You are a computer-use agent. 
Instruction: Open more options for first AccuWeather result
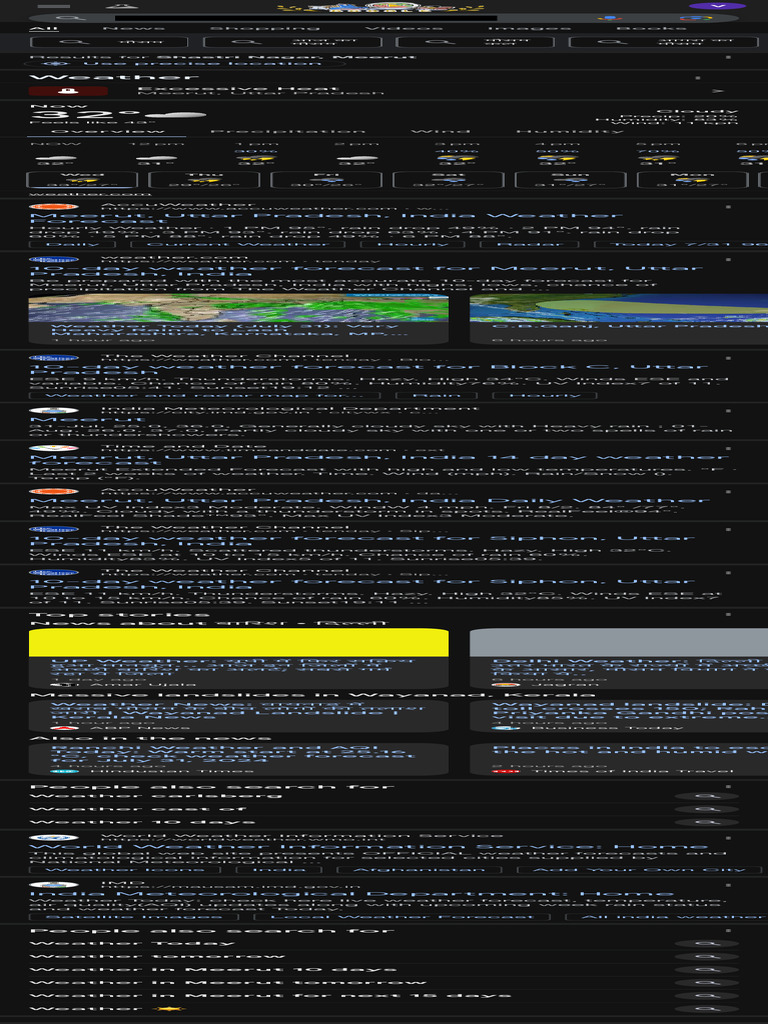click(728, 207)
